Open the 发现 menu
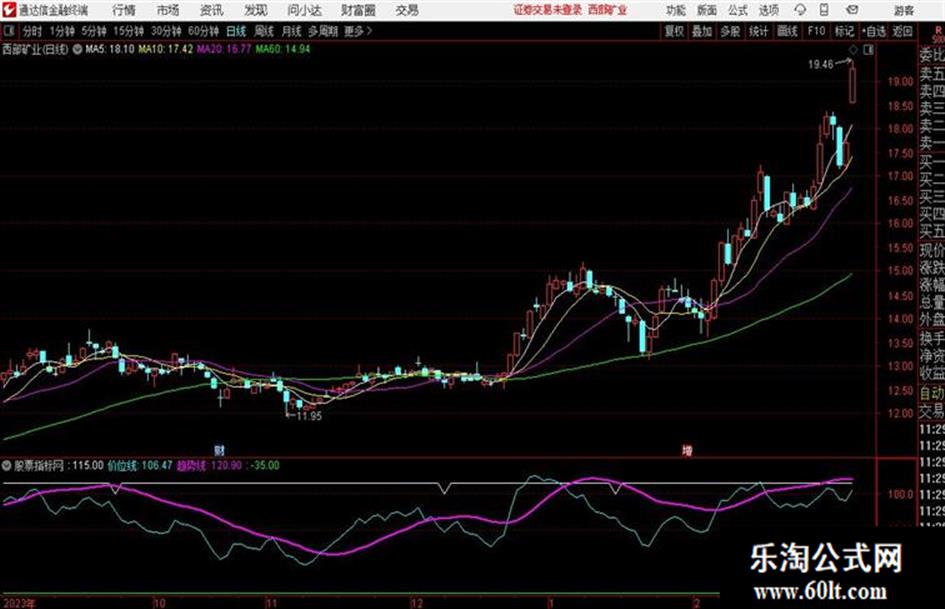This screenshot has width=945, height=609. (x=256, y=10)
